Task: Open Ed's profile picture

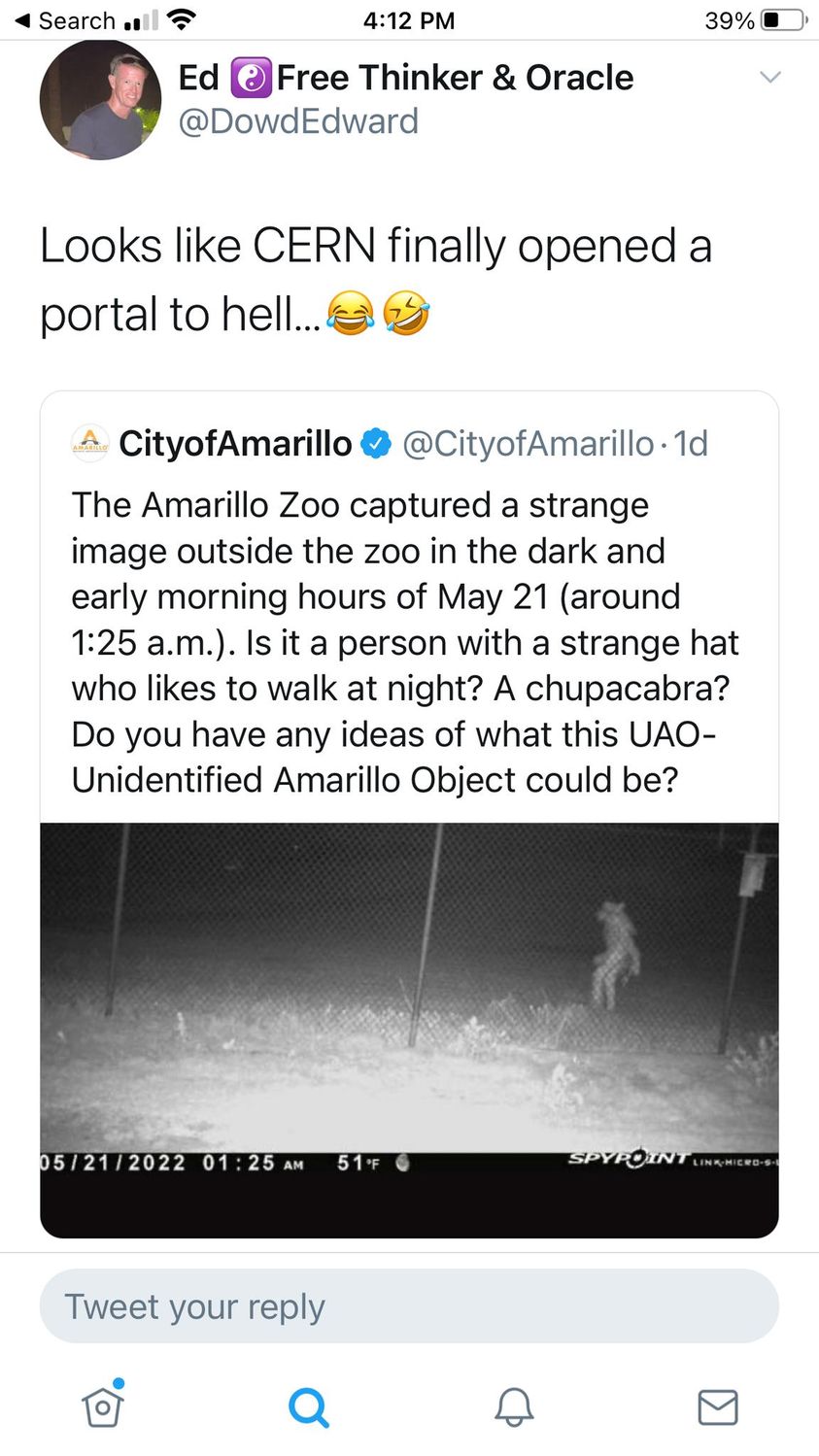Action: [100, 99]
